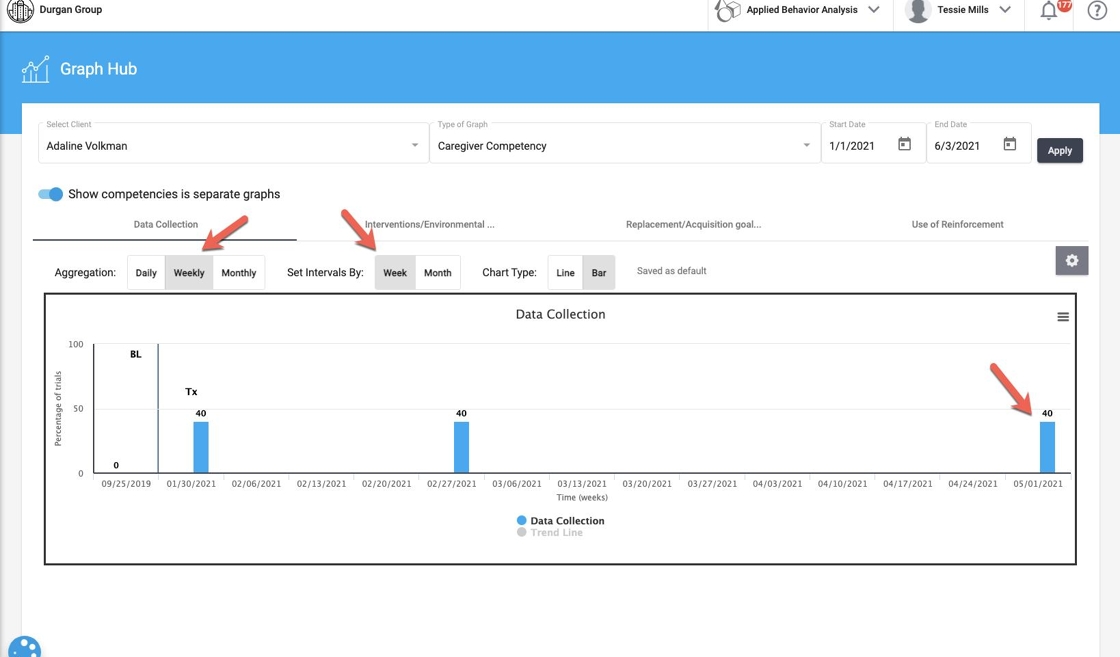Open the chart hamburger export menu
The height and width of the screenshot is (657, 1120).
1063,317
